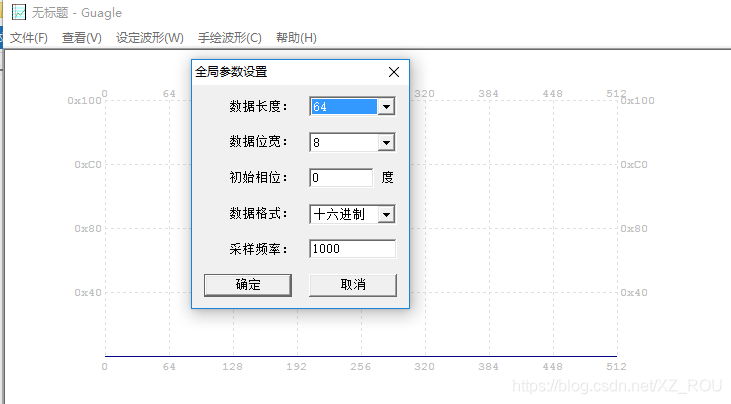Click the 采样频率 input field showing 1000
The height and width of the screenshot is (404, 731).
(352, 249)
